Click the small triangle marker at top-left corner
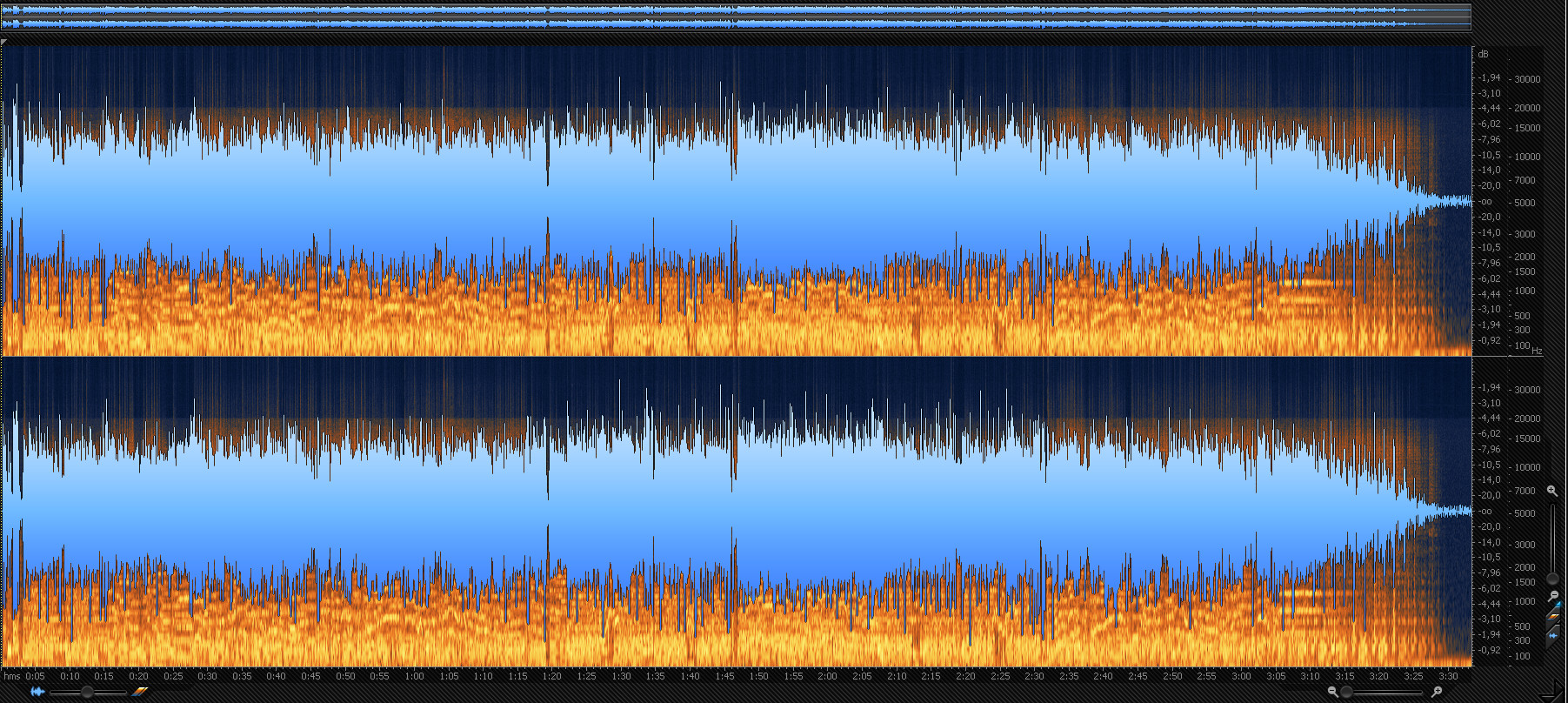Viewport: 1568px width, 703px height. coord(4,41)
